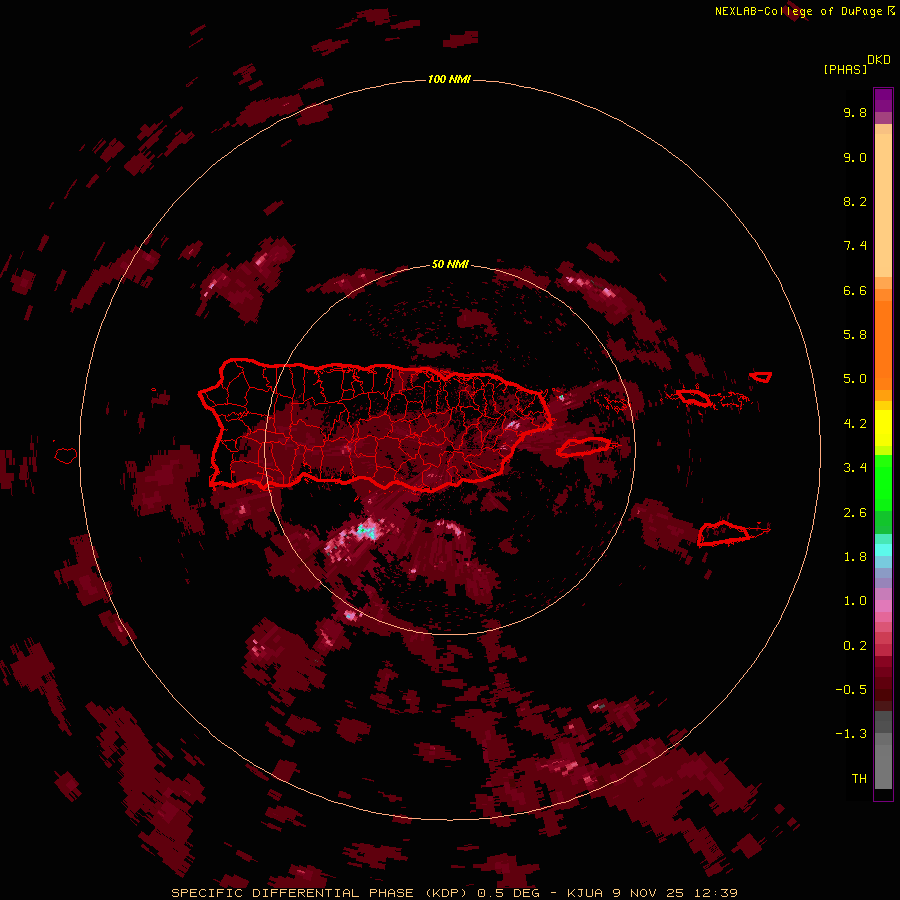Click the NEXLAB-College of DuPage credit text

pos(804,11)
